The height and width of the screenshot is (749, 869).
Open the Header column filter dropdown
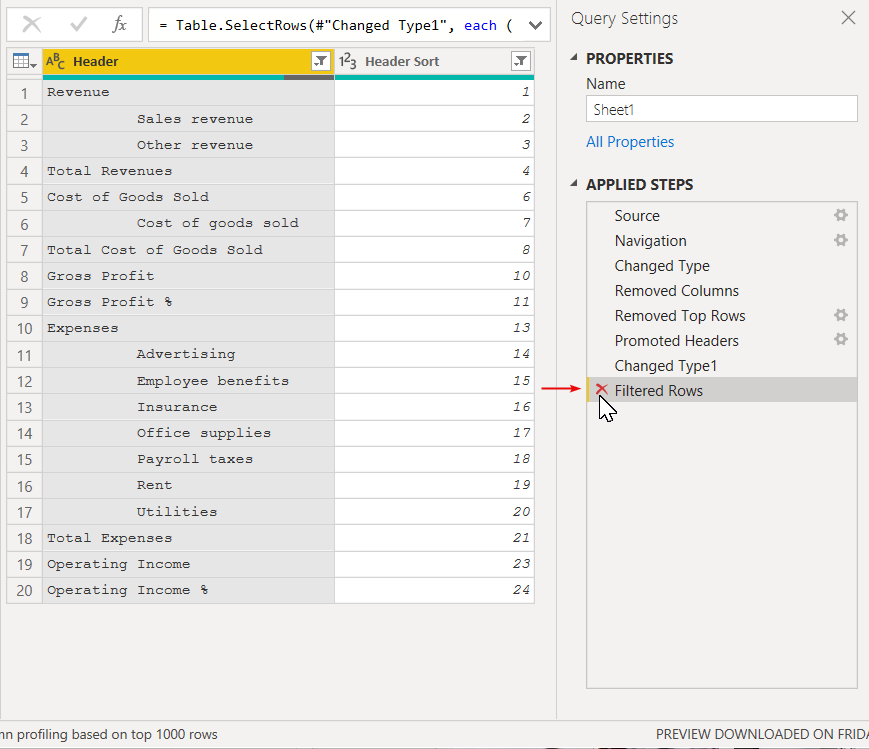(x=320, y=62)
